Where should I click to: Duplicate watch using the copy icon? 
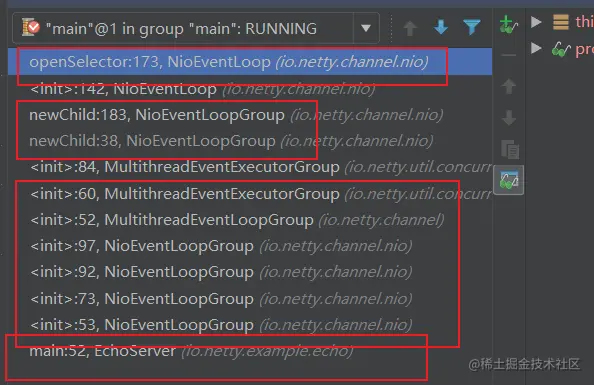point(510,149)
